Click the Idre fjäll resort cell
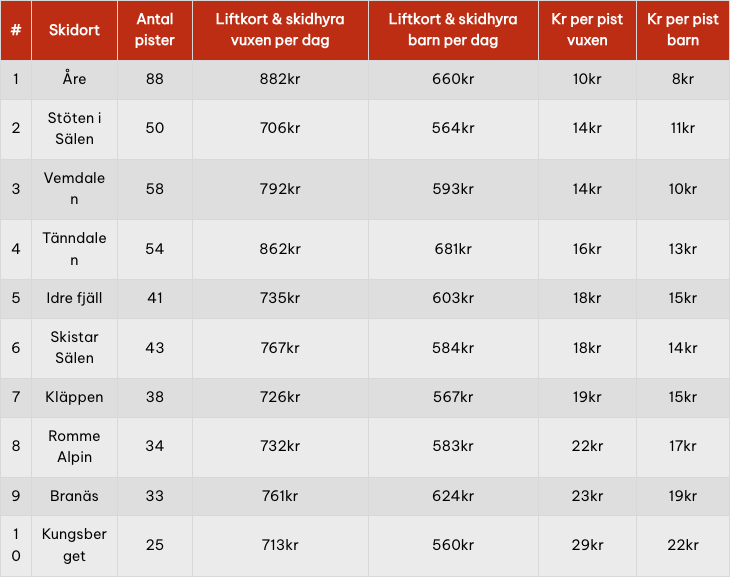The width and height of the screenshot is (730, 580). 74,298
